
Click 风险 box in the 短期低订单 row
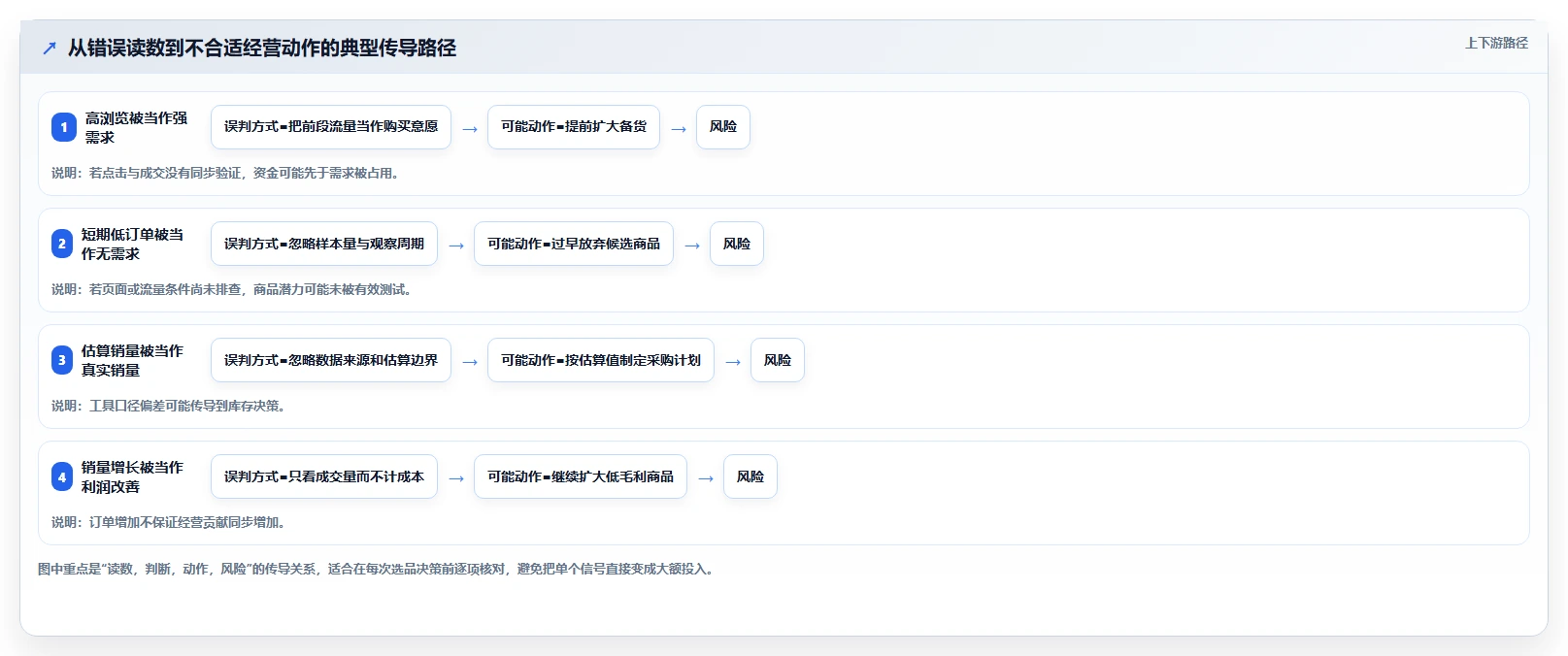pyautogui.click(x=737, y=244)
